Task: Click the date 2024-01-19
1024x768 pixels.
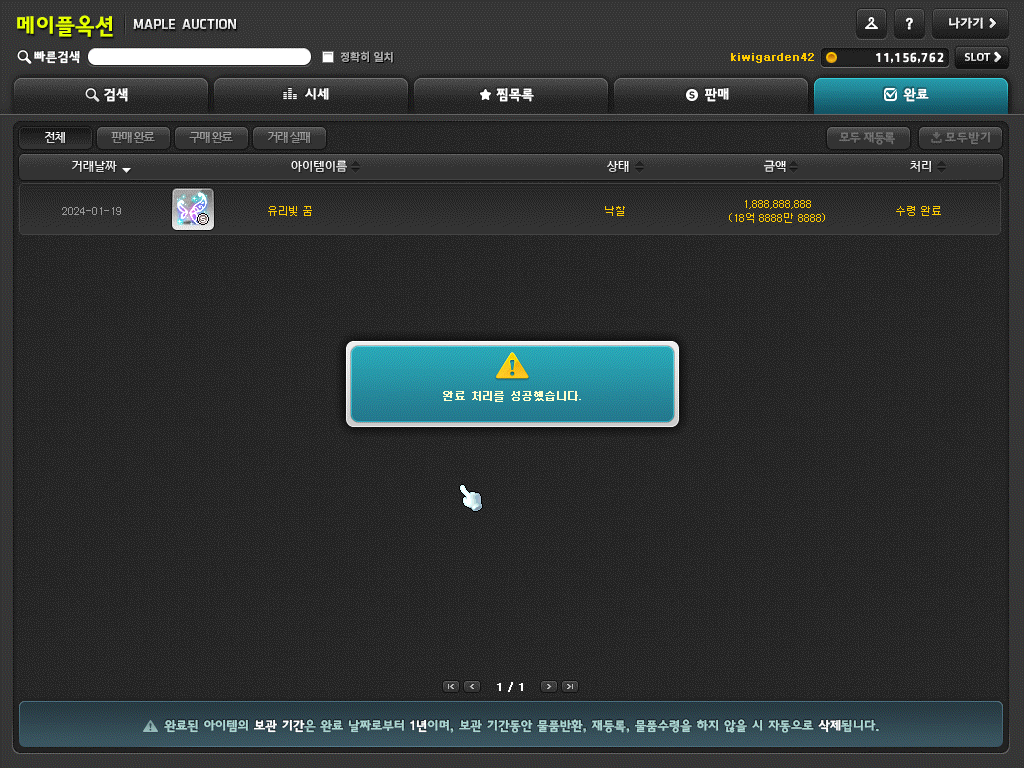Action: pyautogui.click(x=91, y=212)
